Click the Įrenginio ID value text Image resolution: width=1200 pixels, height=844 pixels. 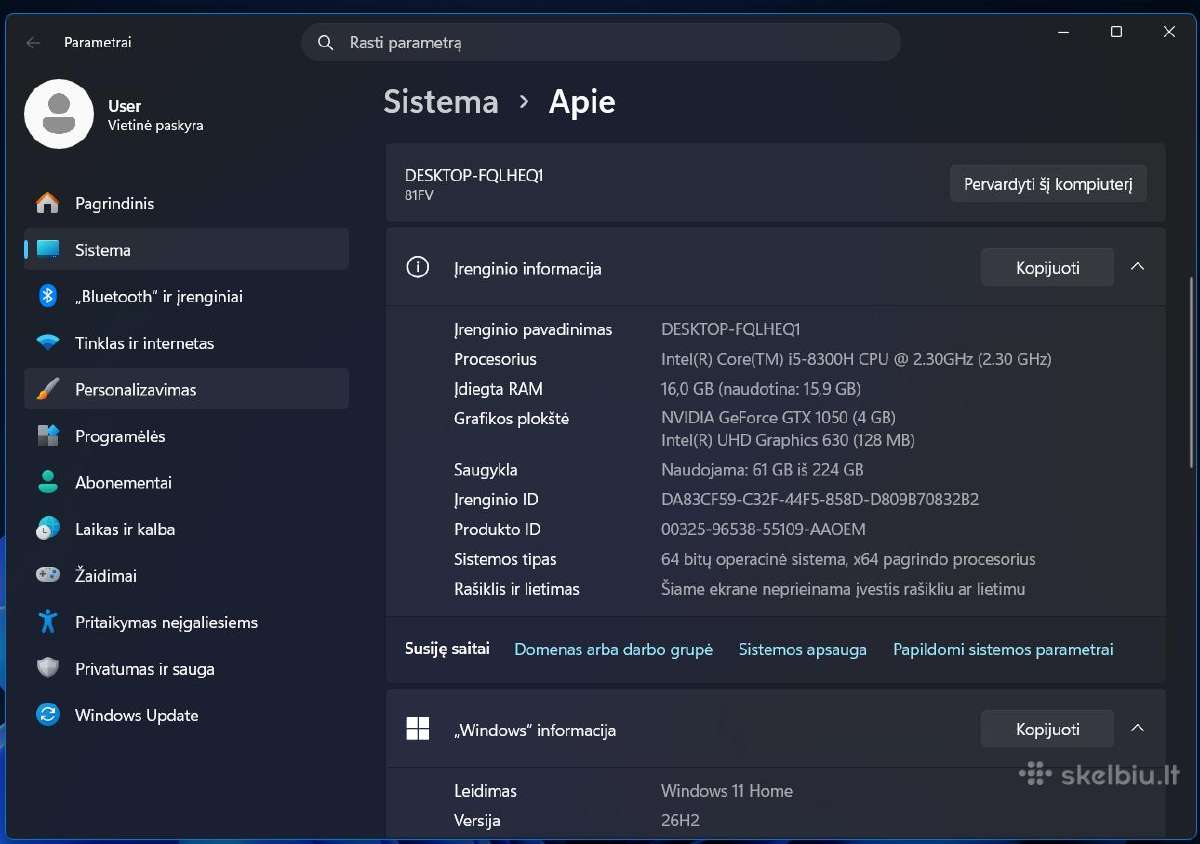[820, 499]
